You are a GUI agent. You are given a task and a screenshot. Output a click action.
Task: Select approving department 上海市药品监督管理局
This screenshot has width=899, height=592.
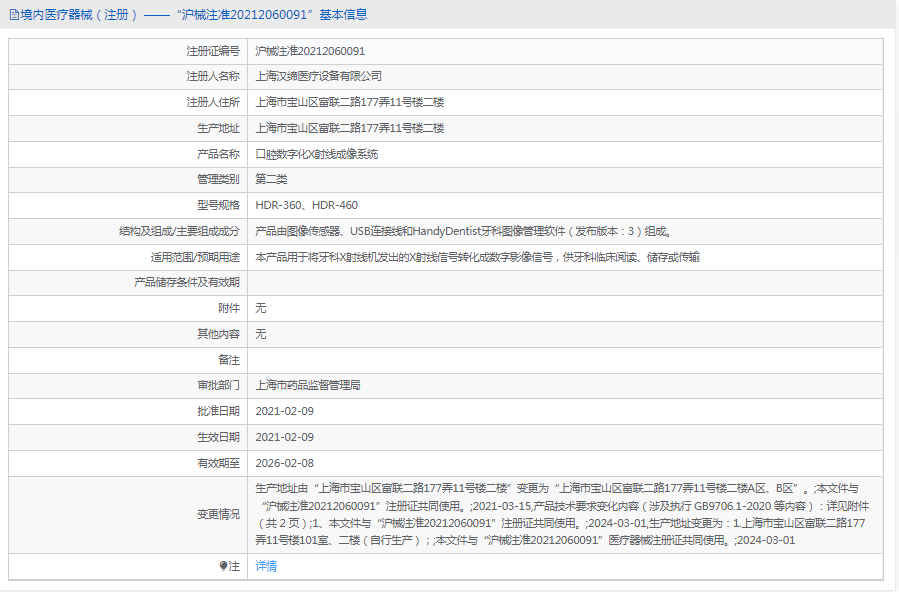tap(308, 385)
